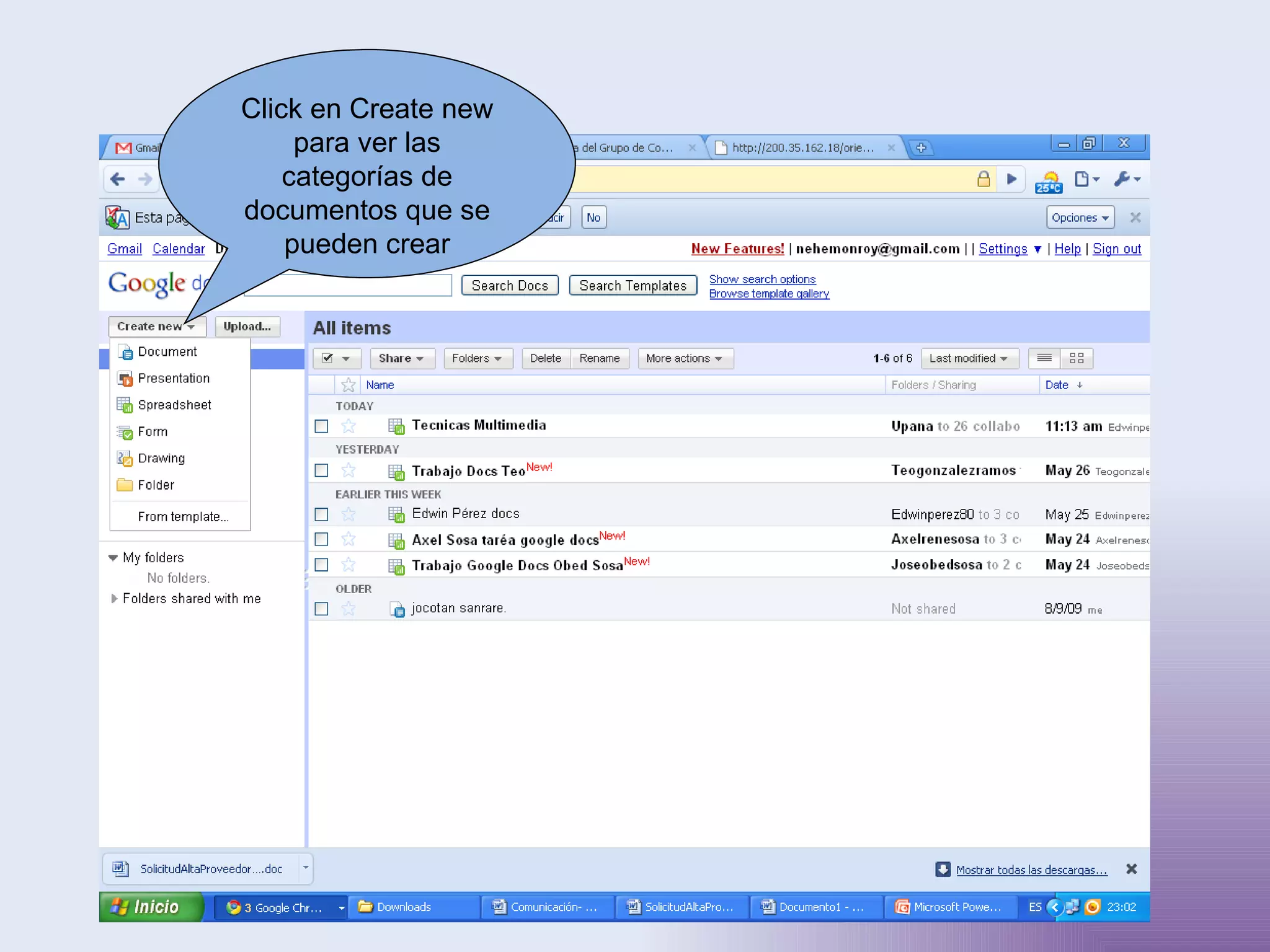Star the Tecnicas Multimedia item

[x=349, y=426]
